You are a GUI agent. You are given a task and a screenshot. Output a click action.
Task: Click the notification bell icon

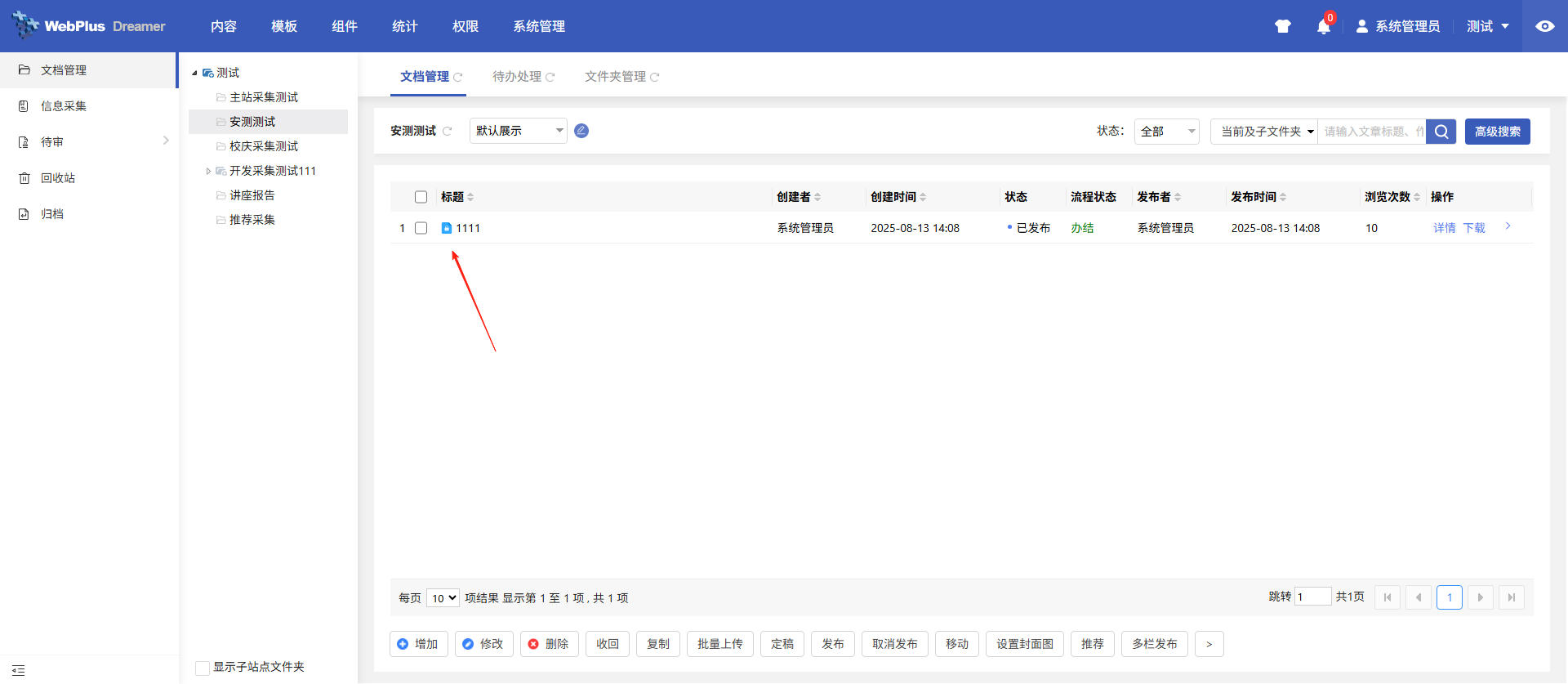pos(1323,27)
